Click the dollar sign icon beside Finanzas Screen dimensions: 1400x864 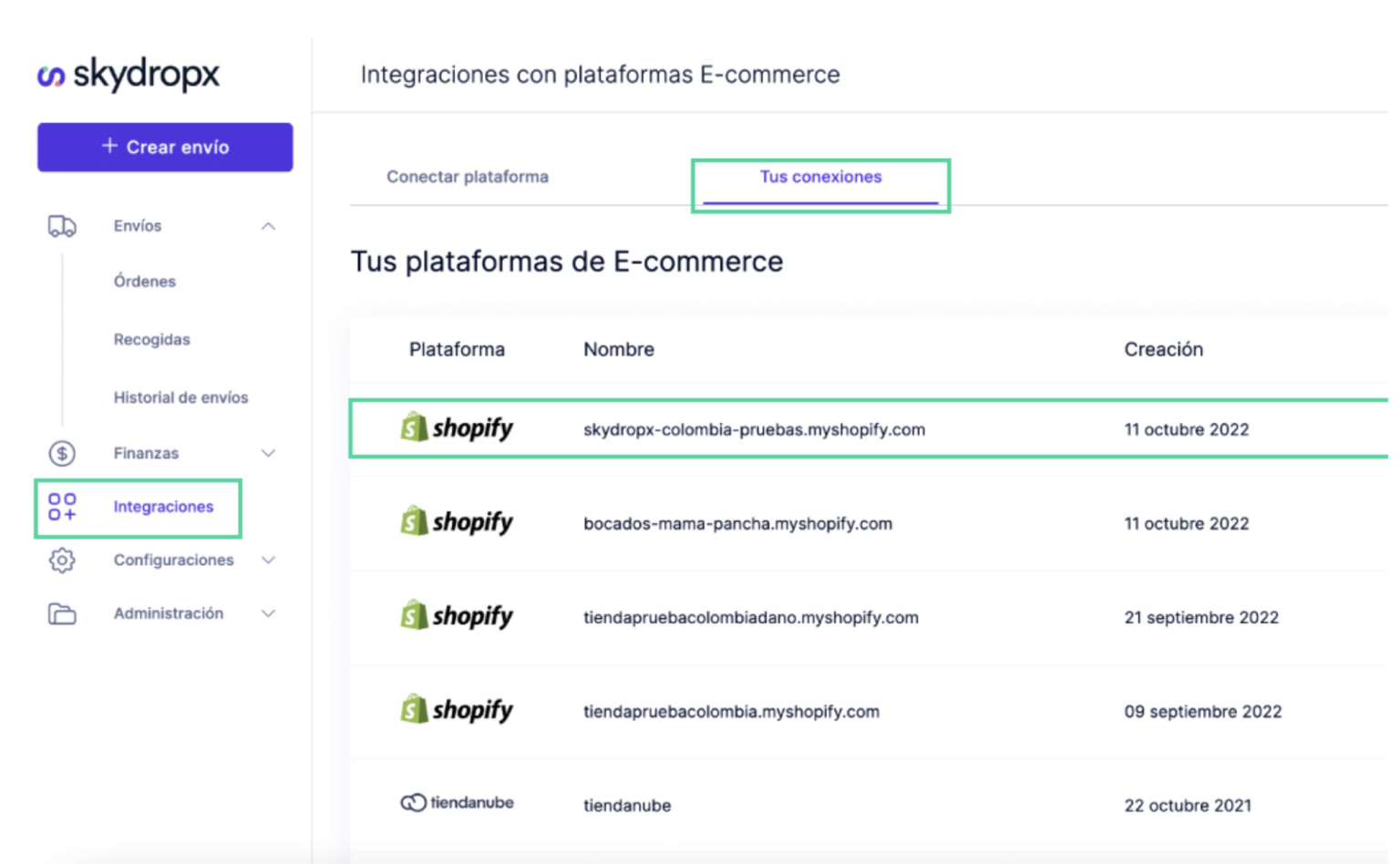tap(60, 452)
